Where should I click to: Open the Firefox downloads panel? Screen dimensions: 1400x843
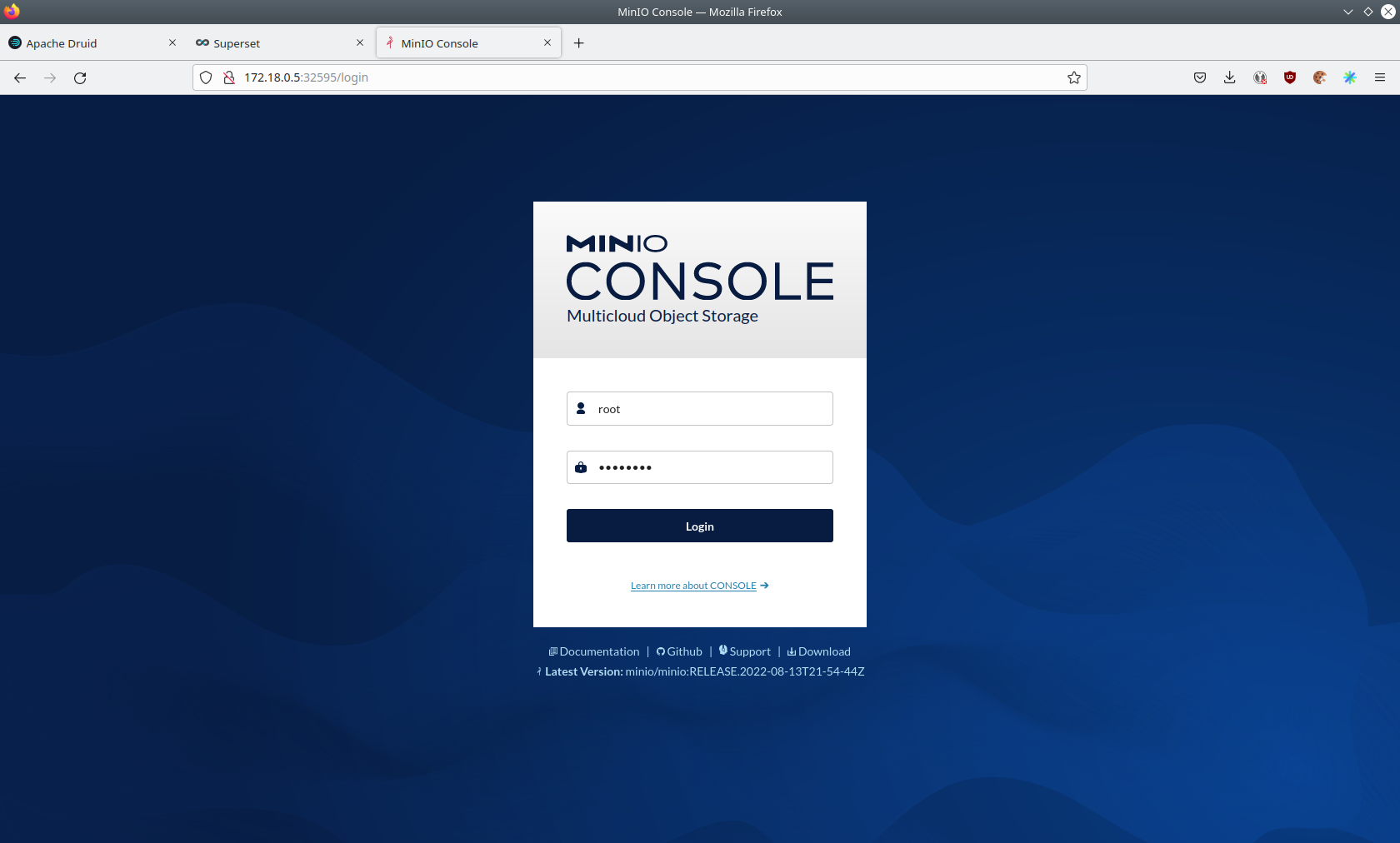[1229, 77]
